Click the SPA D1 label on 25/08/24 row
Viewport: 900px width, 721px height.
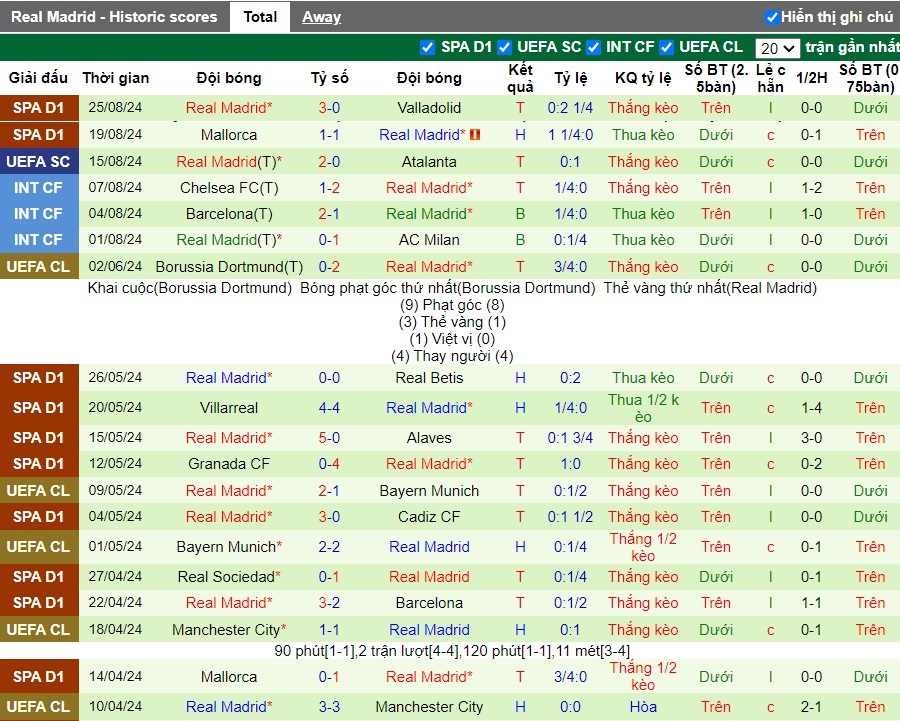pos(38,108)
